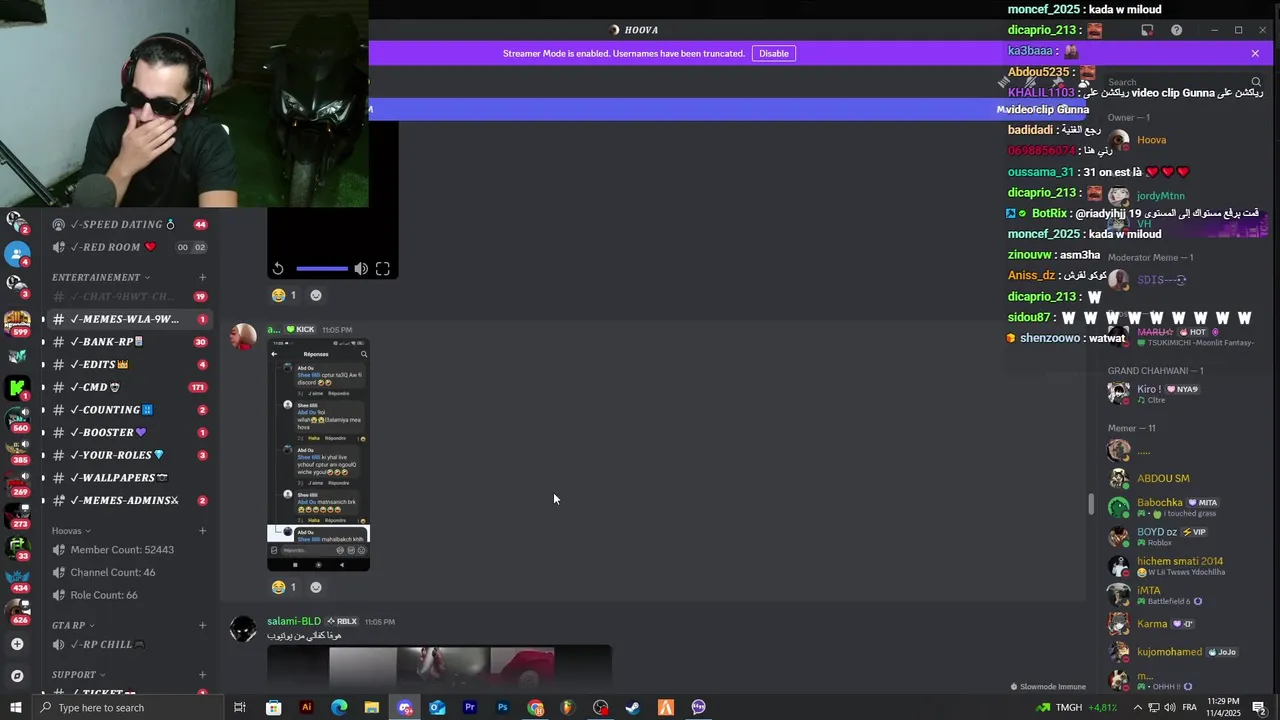Click the Add a Server plus icon
The height and width of the screenshot is (720, 1280).
pos(16,644)
